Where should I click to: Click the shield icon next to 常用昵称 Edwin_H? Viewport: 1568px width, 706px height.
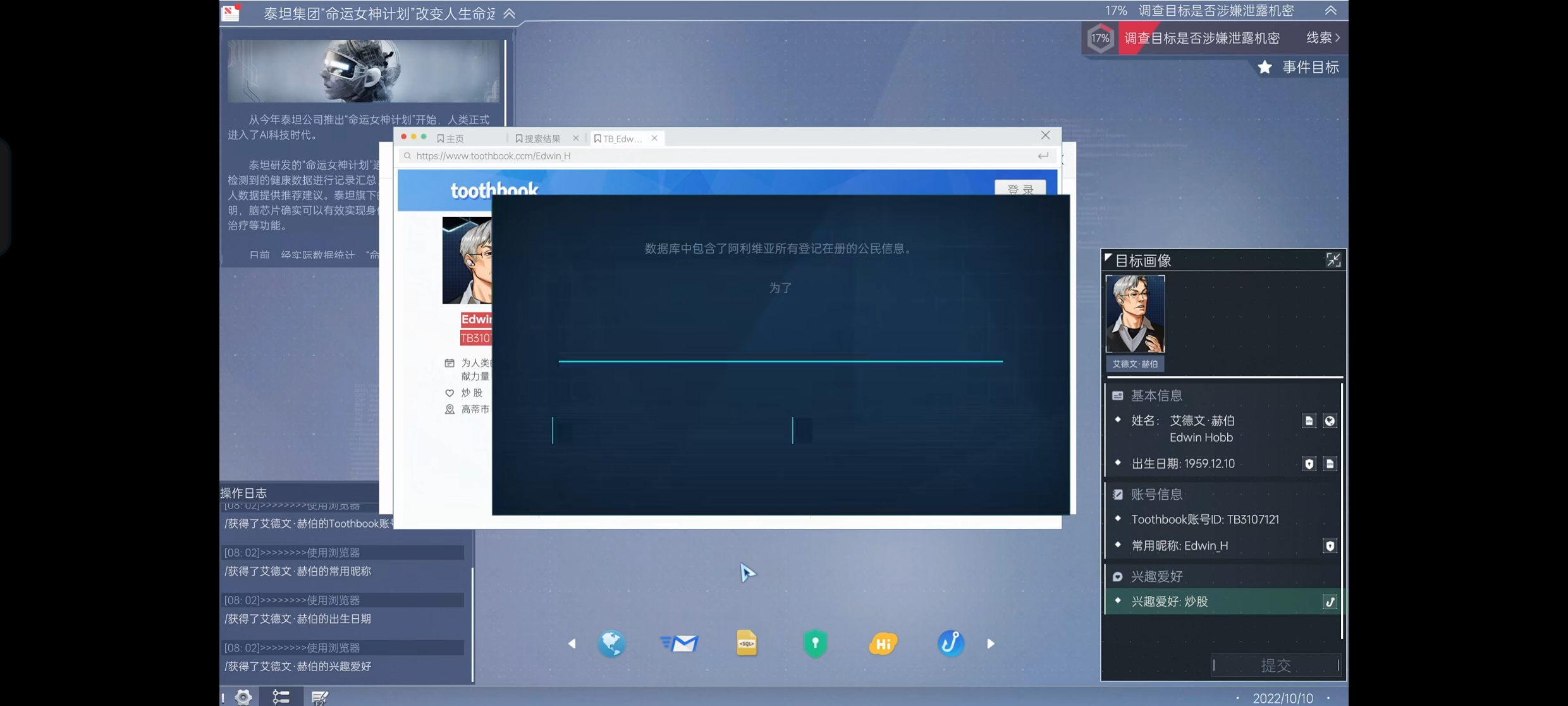(x=1330, y=546)
